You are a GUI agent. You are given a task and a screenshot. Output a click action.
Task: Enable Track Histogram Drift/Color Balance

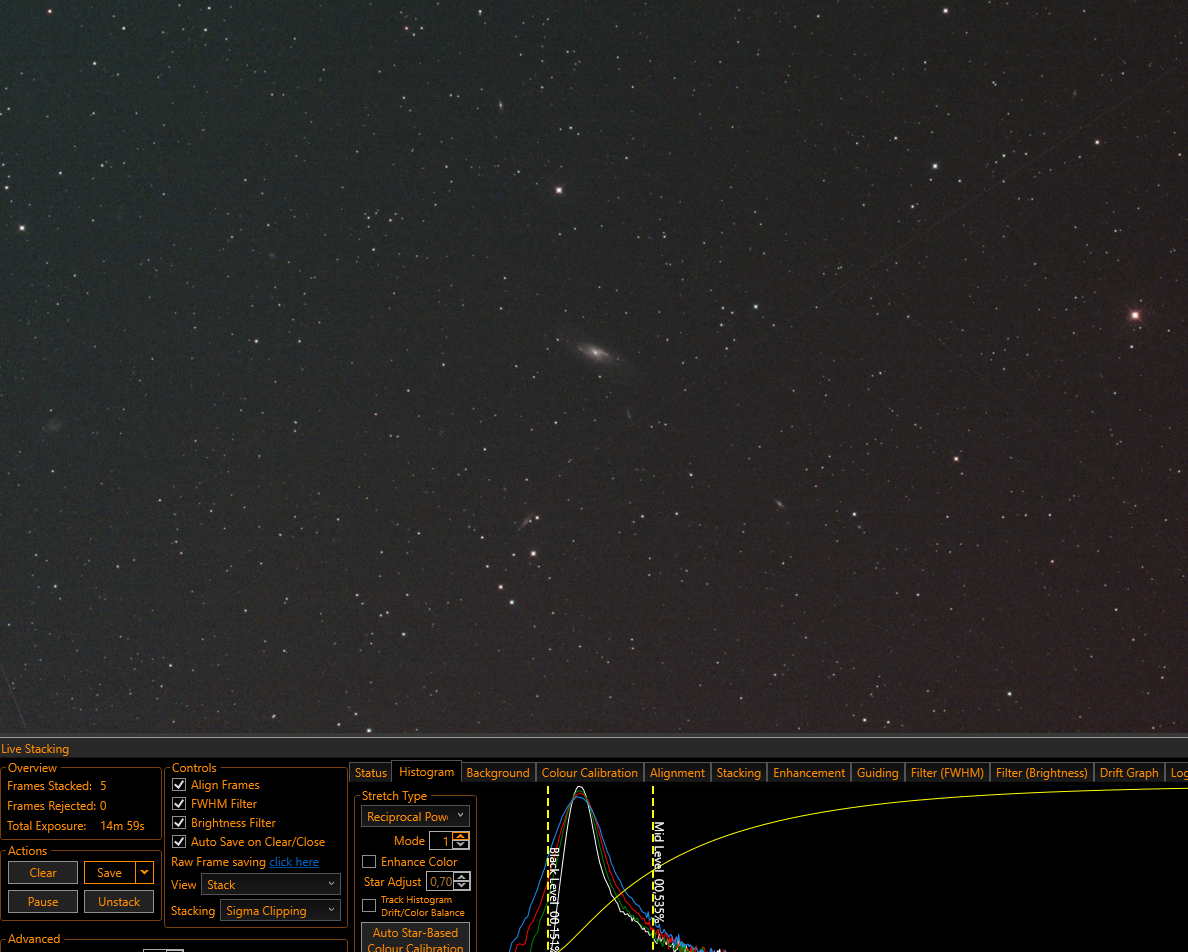click(369, 906)
